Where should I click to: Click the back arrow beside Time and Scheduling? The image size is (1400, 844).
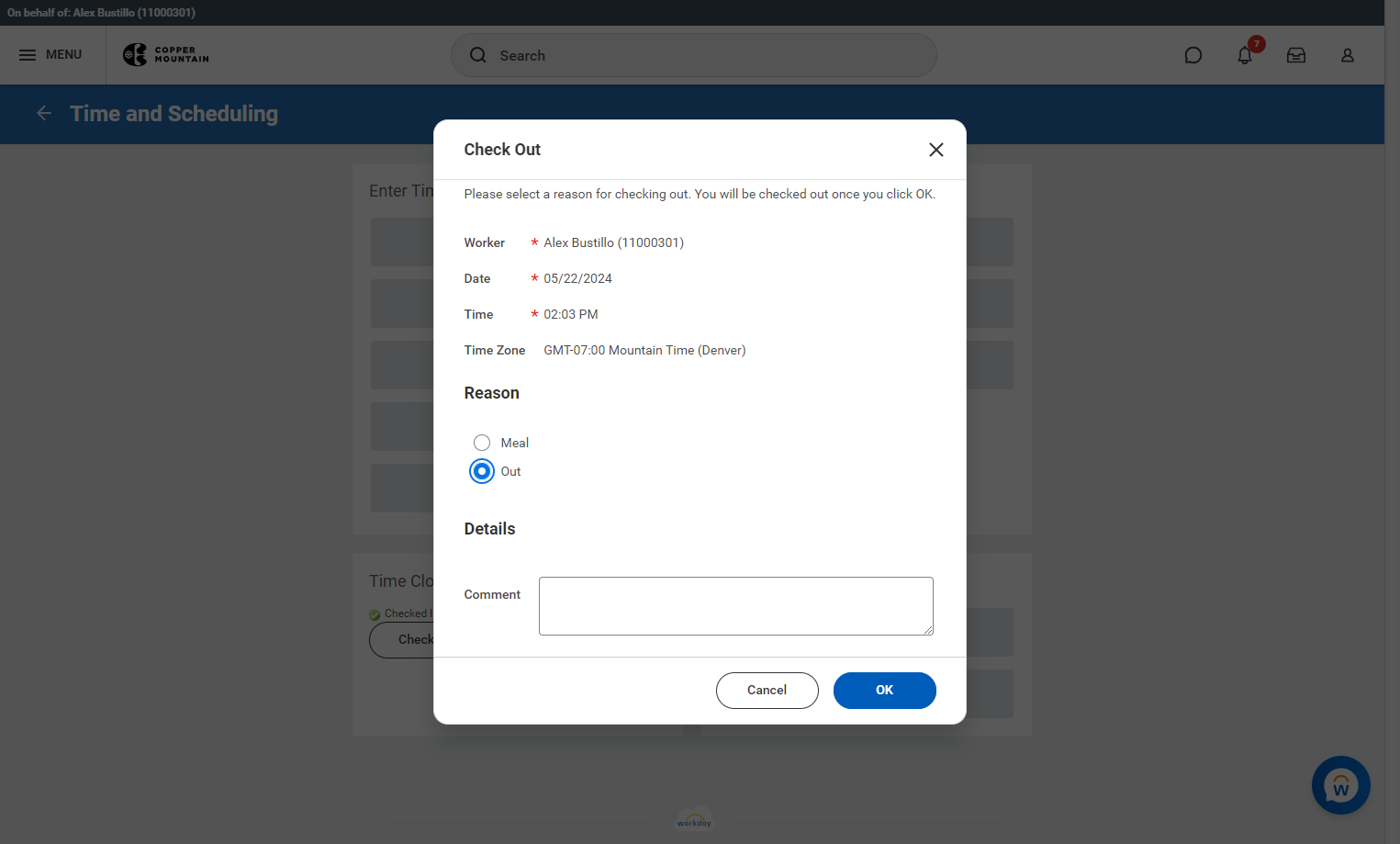(x=44, y=113)
